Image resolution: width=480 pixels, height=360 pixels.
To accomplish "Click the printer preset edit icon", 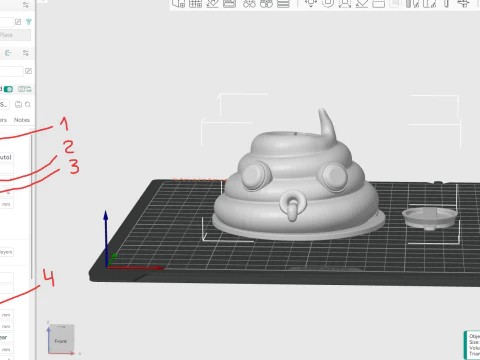I will tap(18, 22).
